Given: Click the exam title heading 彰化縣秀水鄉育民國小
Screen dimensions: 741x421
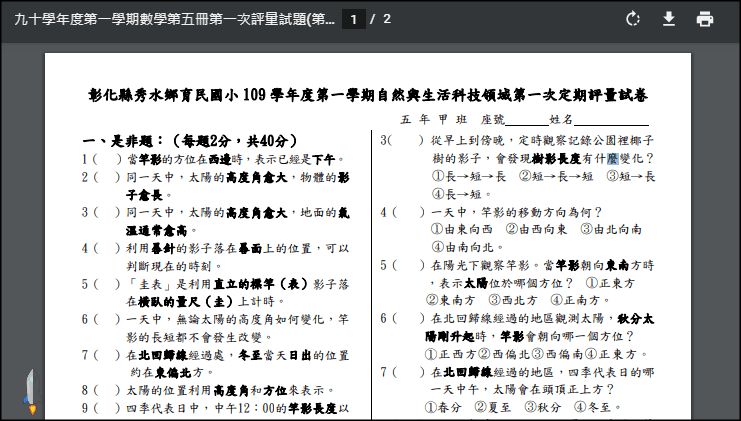Looking at the screenshot, I should pos(368,95).
